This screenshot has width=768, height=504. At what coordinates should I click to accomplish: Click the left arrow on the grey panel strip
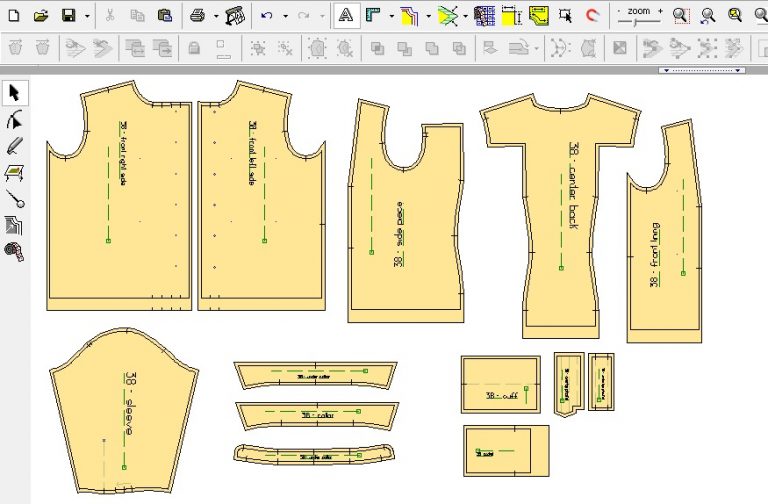pyautogui.click(x=667, y=71)
